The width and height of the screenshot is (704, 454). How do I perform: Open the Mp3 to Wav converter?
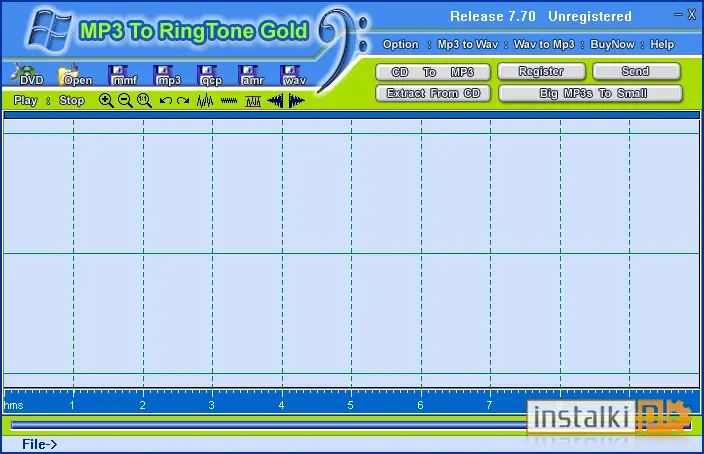(468, 44)
